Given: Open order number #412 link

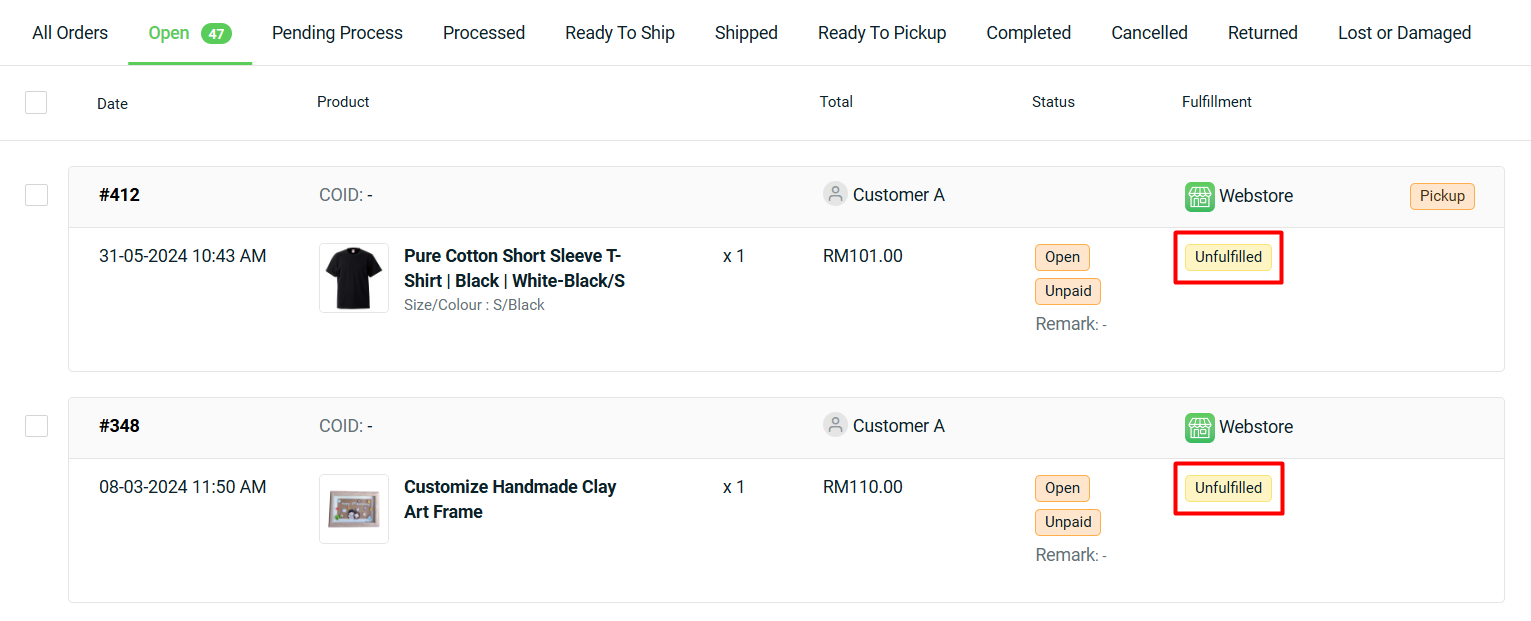Looking at the screenshot, I should [119, 195].
